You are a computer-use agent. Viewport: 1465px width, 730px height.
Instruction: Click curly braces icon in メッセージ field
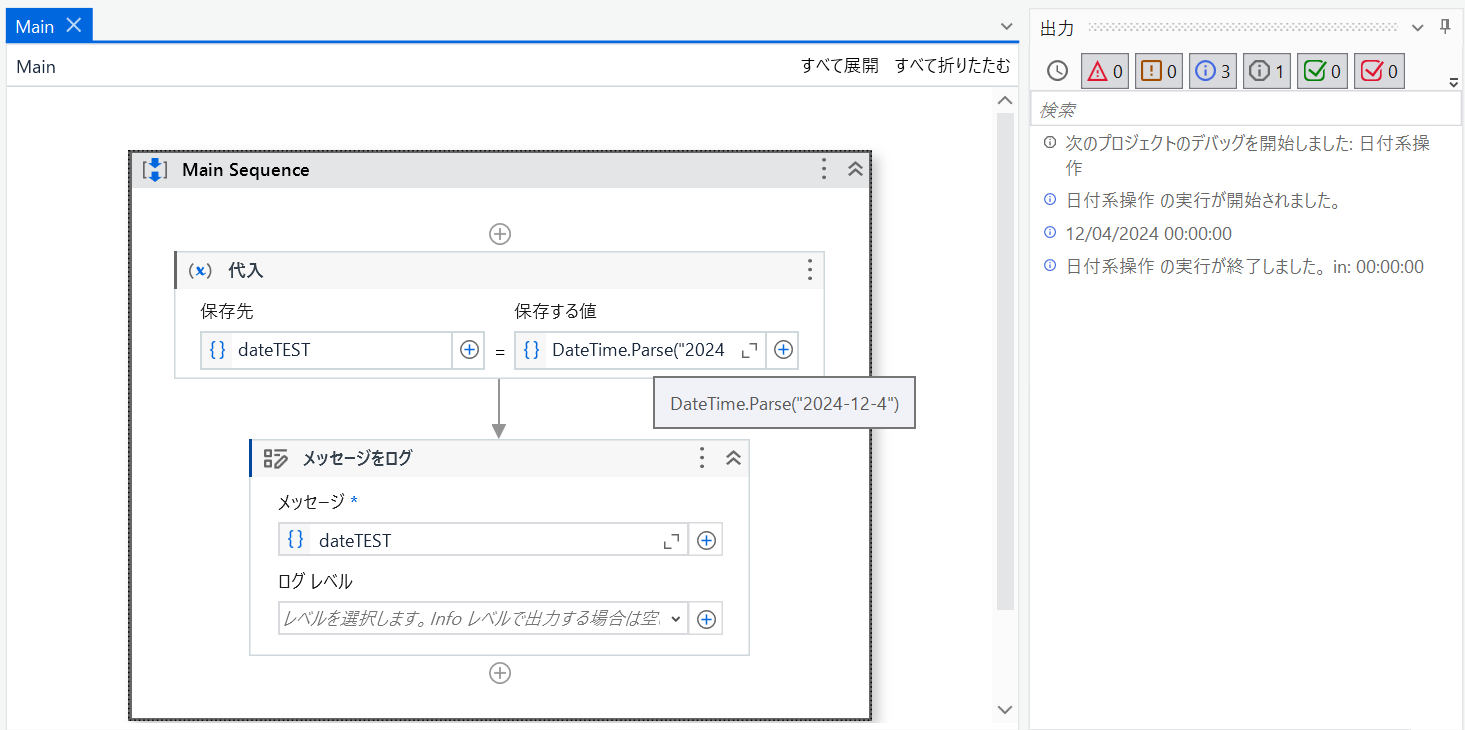296,540
